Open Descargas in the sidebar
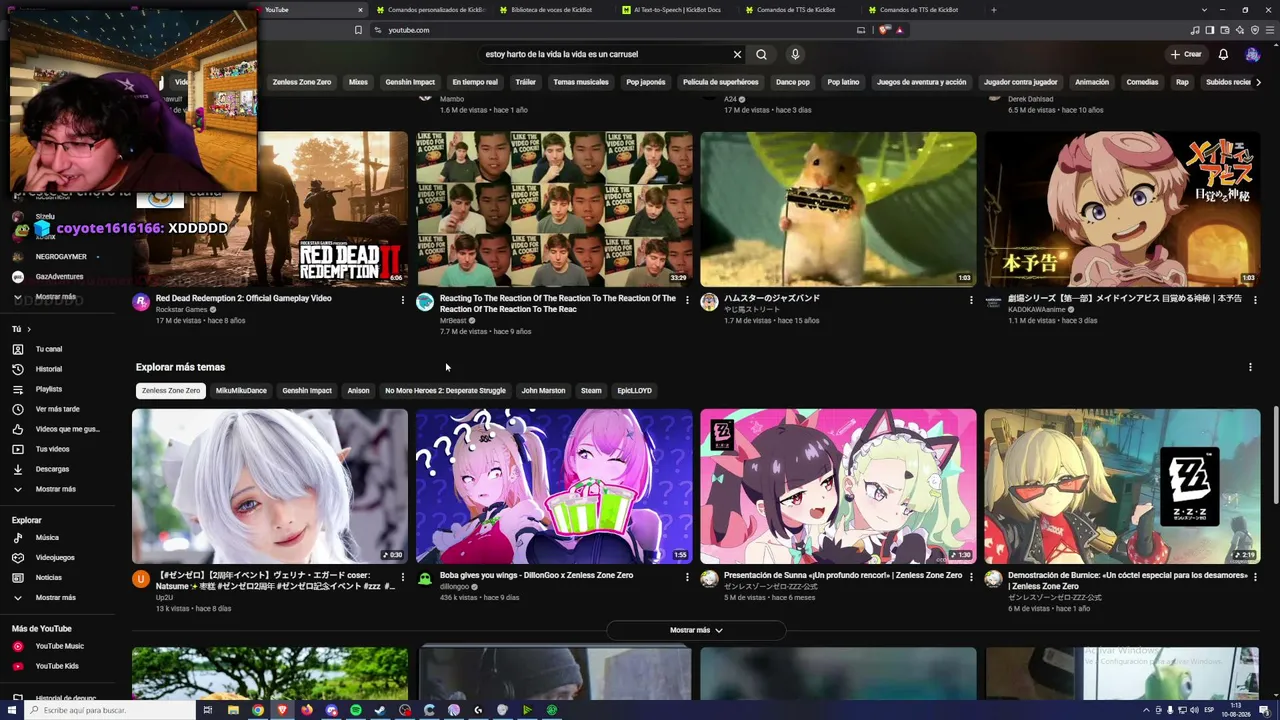Screen dimensions: 1280x720 (52, 469)
